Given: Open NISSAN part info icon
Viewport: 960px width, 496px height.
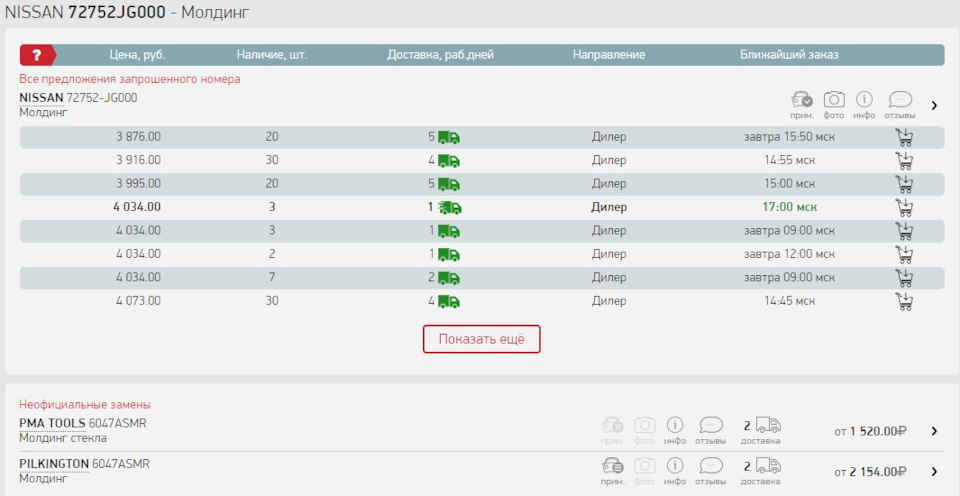Looking at the screenshot, I should click(864, 99).
